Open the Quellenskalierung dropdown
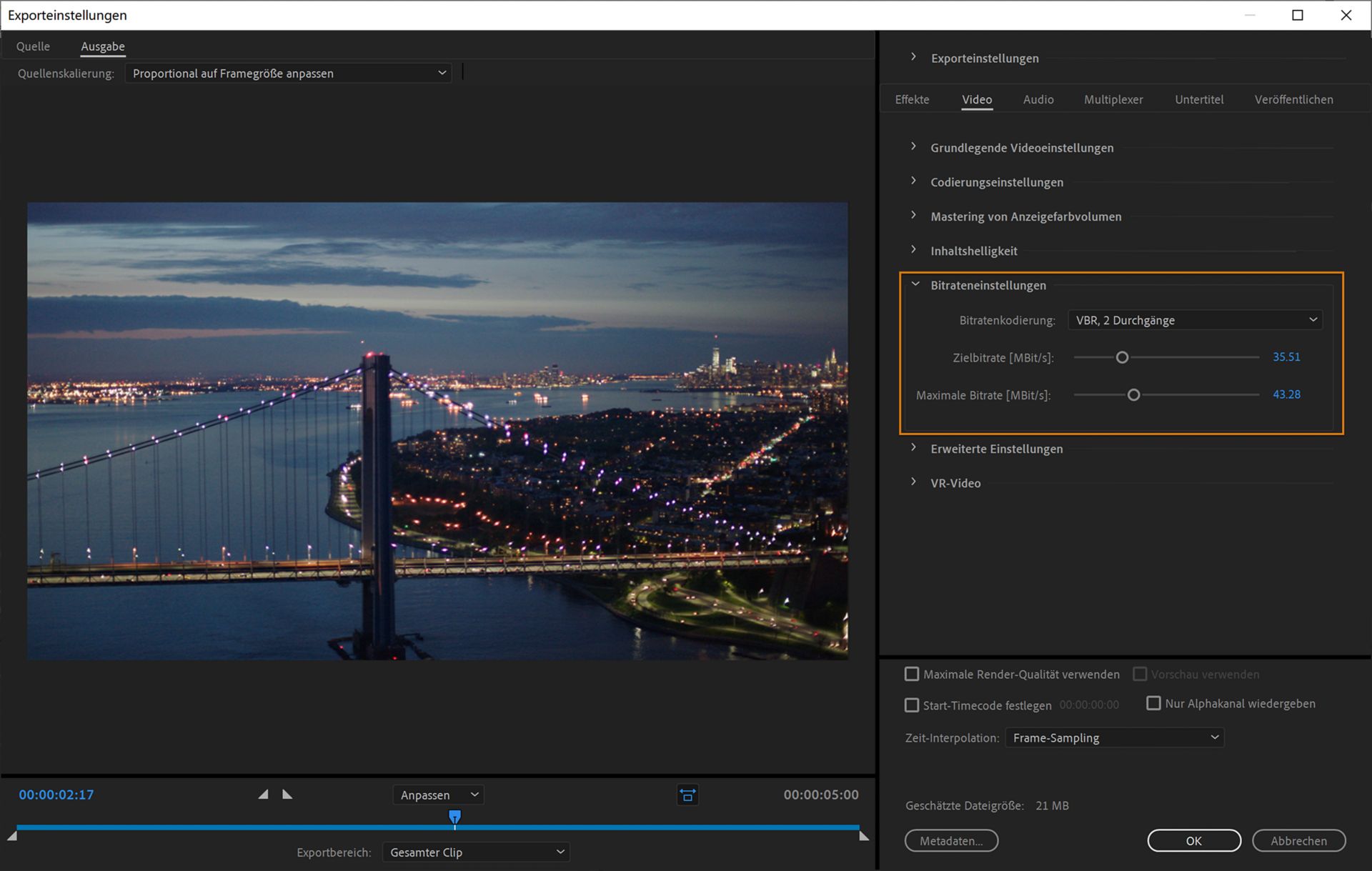The height and width of the screenshot is (871, 1372). (289, 73)
